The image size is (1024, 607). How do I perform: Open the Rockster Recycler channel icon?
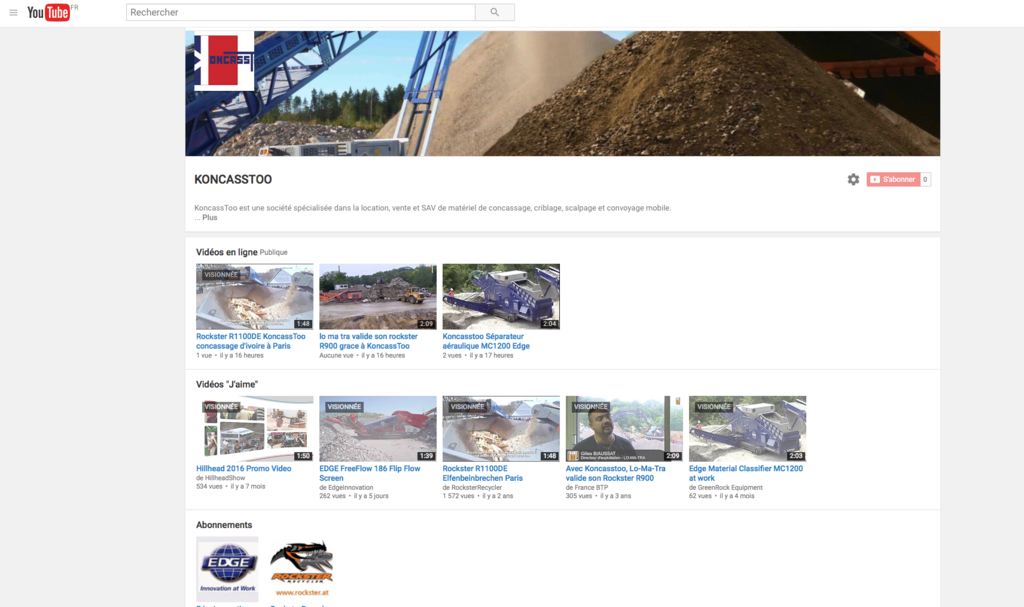[301, 568]
